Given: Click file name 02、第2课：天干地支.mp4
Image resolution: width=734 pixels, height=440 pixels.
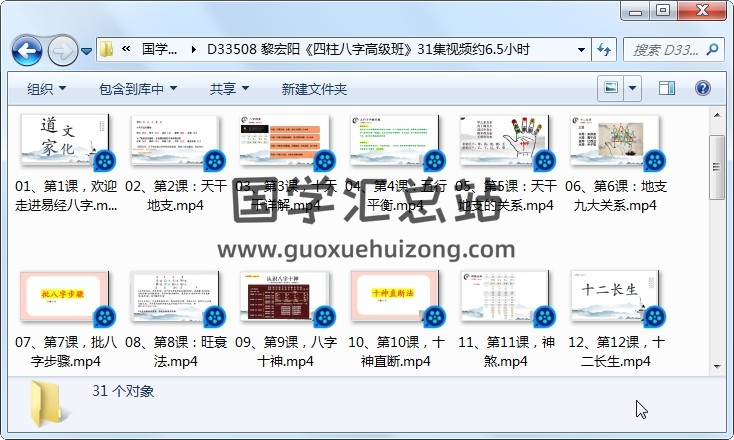Looking at the screenshot, I should pyautogui.click(x=176, y=196).
